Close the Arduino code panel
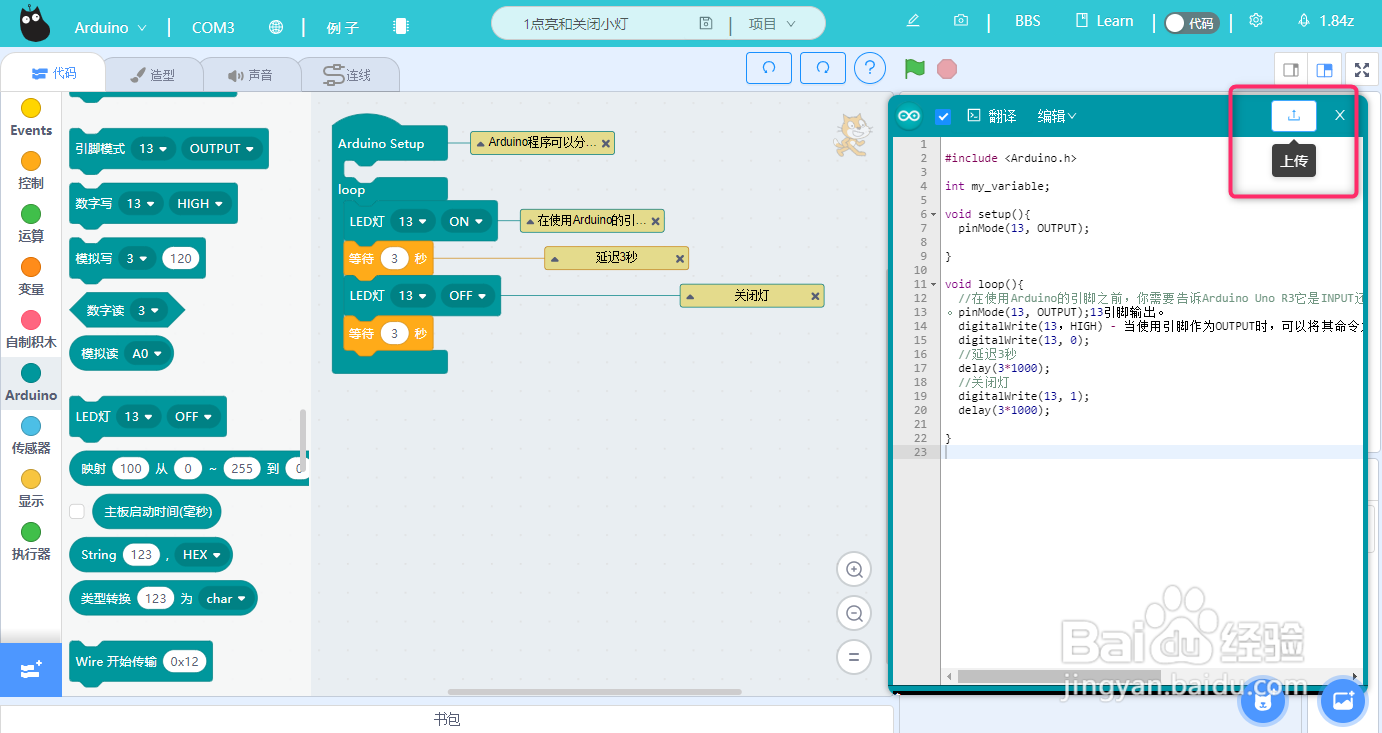This screenshot has height=733, width=1382. pos(1340,115)
